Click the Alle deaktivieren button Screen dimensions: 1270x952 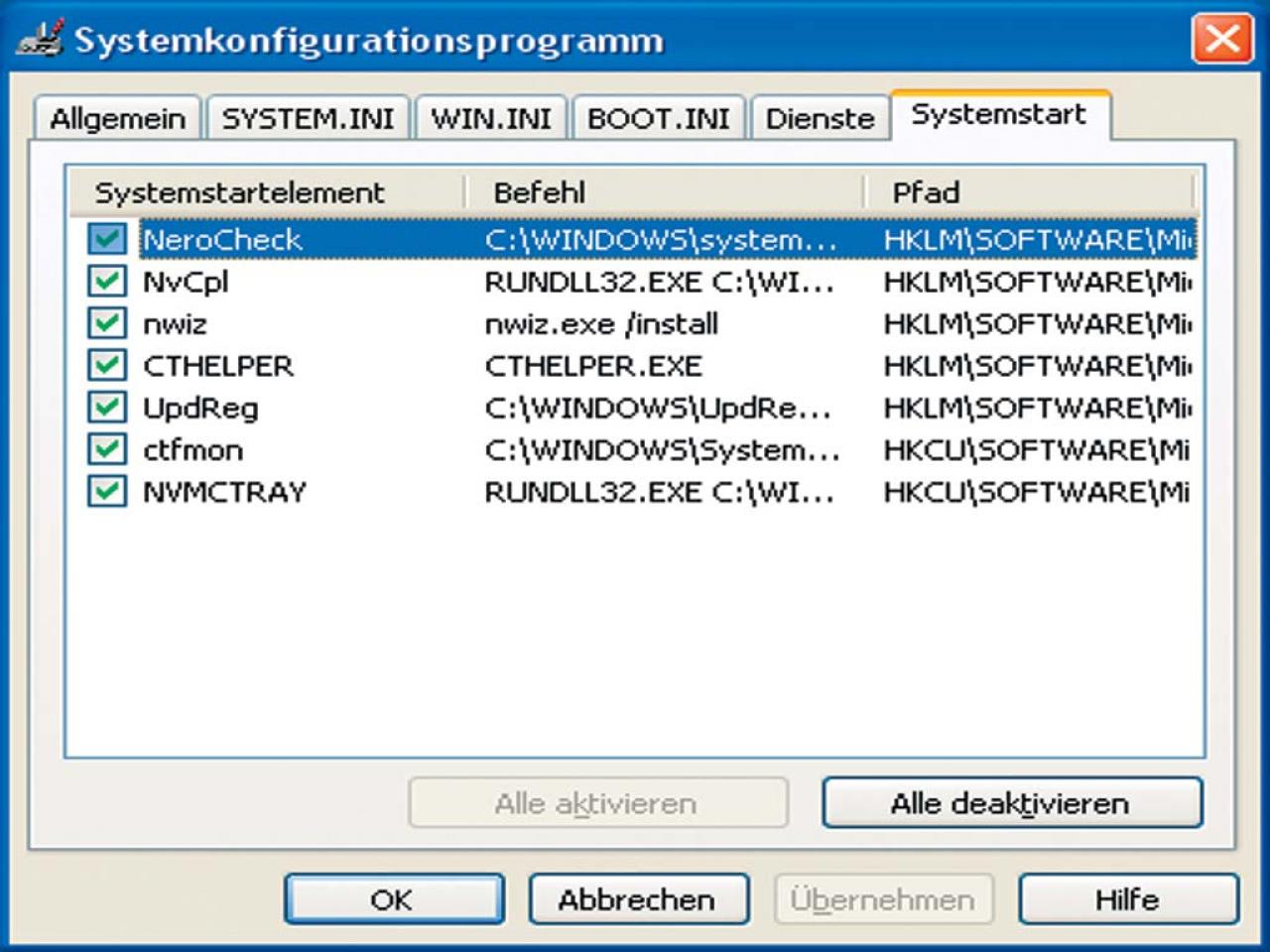point(1011,802)
